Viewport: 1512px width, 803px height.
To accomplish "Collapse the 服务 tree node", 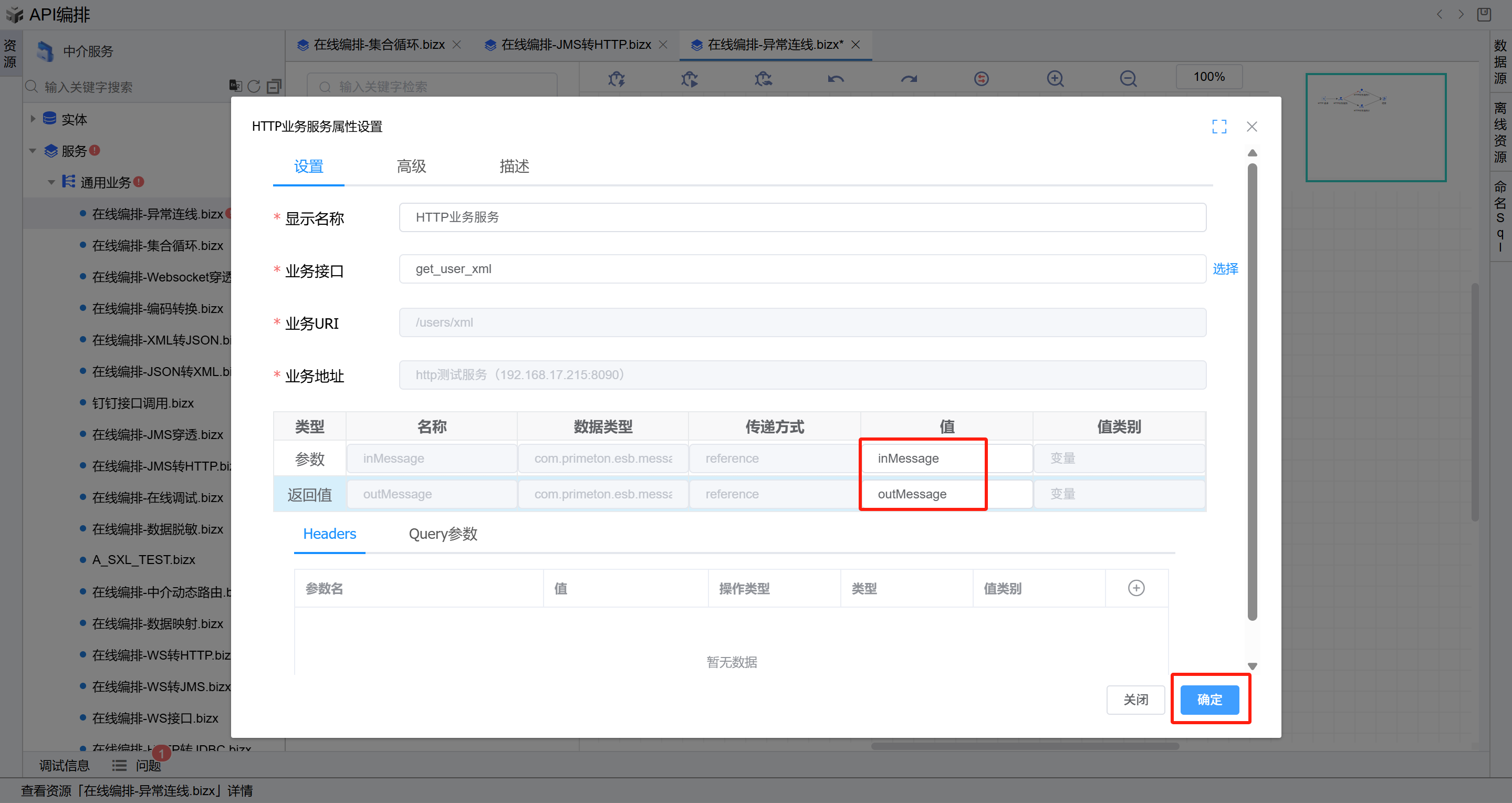I will tap(33, 151).
